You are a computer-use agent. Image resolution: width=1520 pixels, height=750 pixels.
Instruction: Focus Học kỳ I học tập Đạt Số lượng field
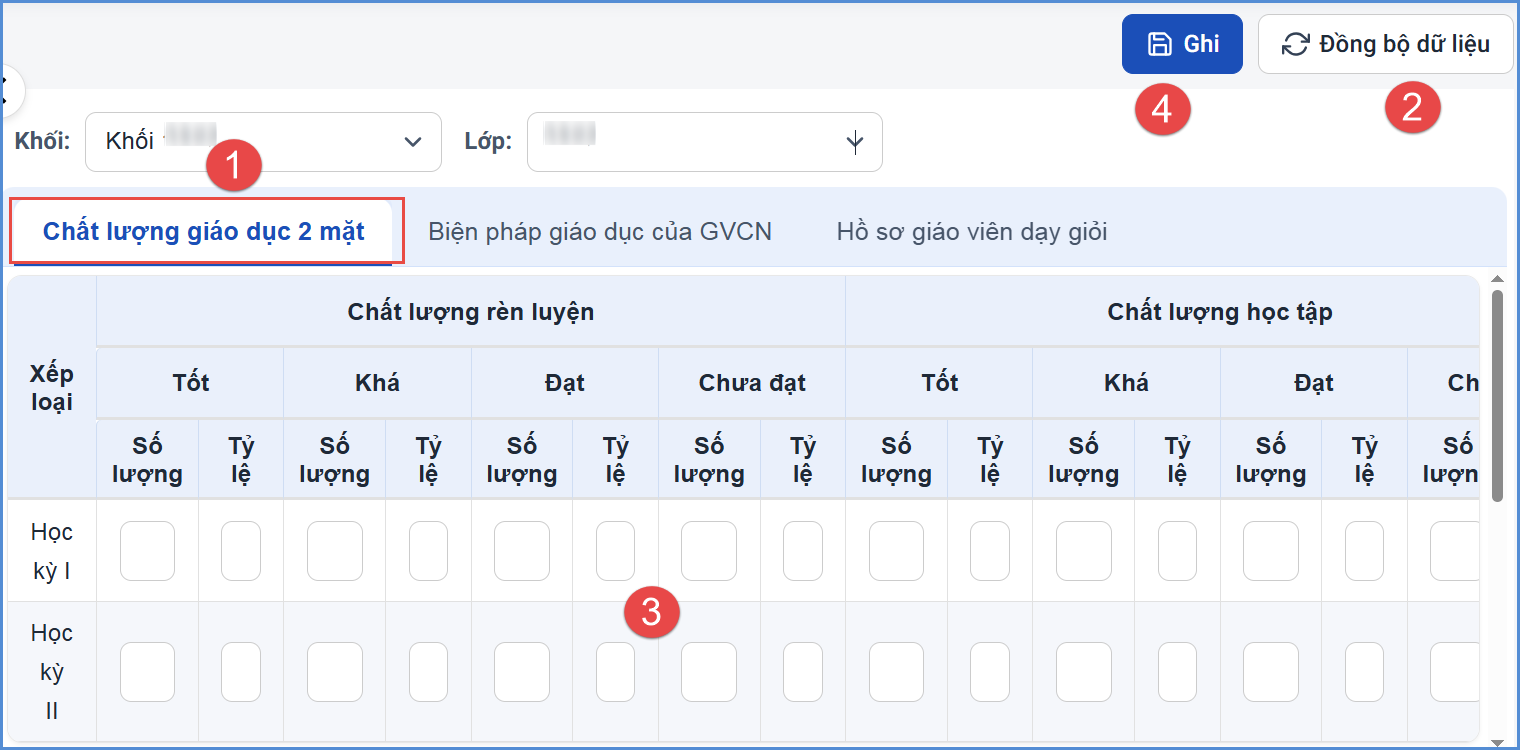point(1271,551)
